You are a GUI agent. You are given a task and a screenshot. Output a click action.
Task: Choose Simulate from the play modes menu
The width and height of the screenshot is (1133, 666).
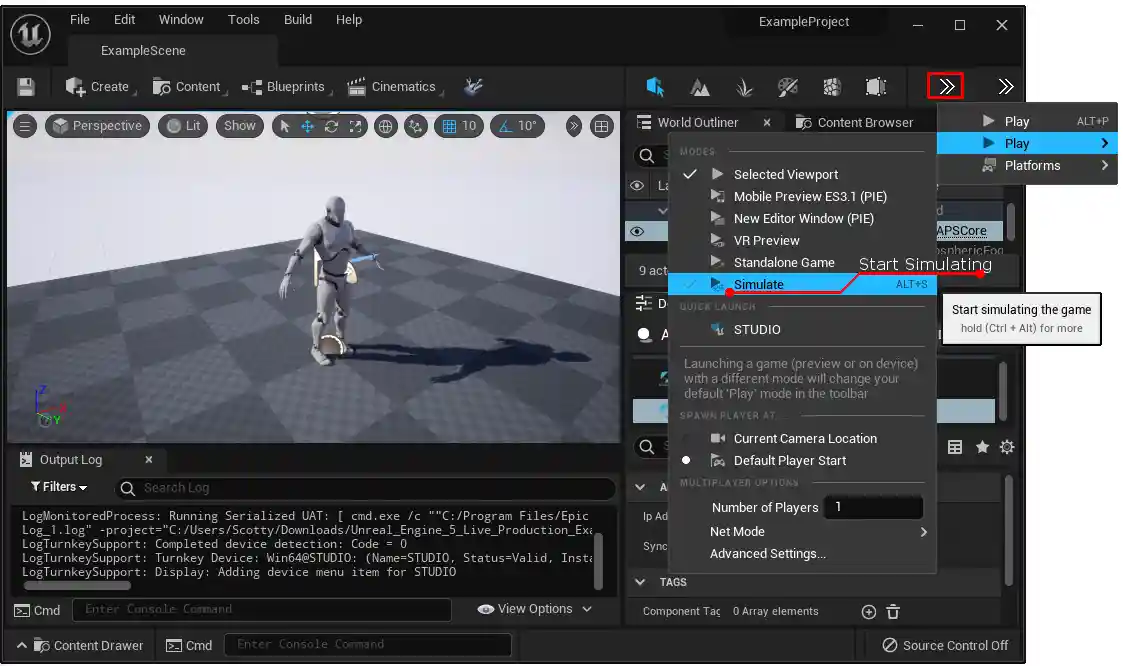tap(759, 285)
